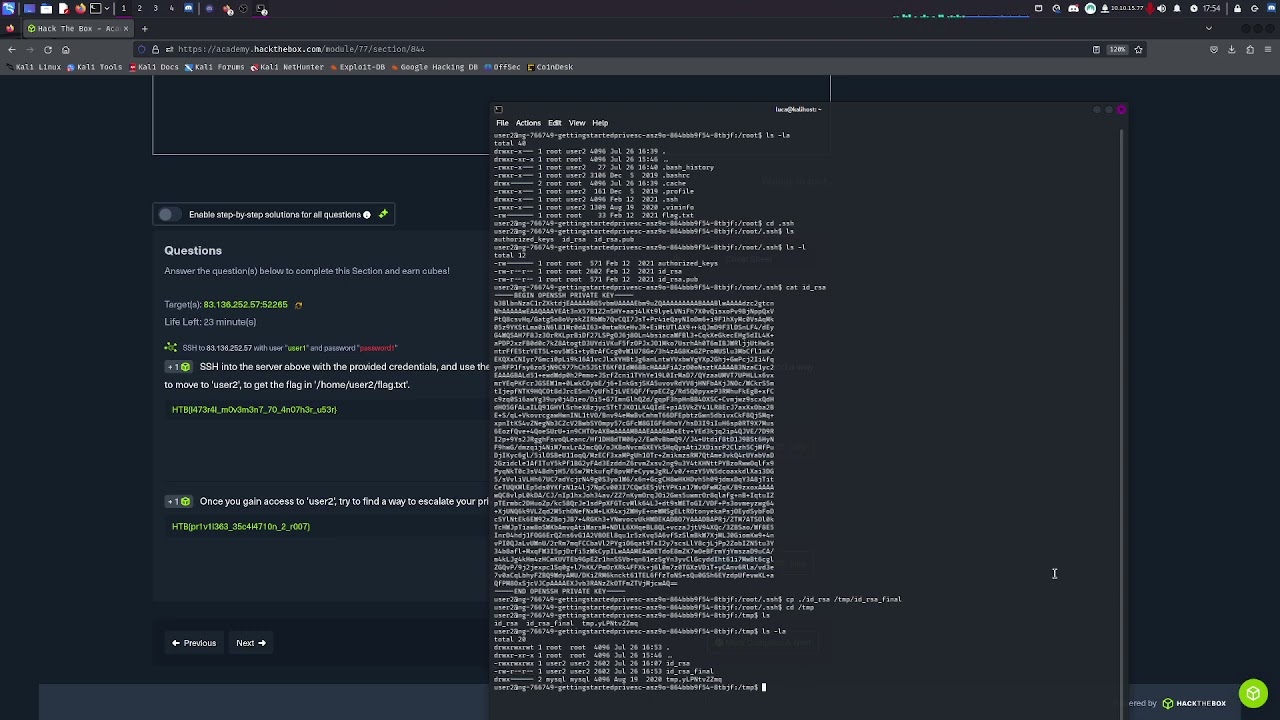Viewport: 1280px width, 720px height.
Task: Open the OffSec bookmark
Action: [503, 67]
